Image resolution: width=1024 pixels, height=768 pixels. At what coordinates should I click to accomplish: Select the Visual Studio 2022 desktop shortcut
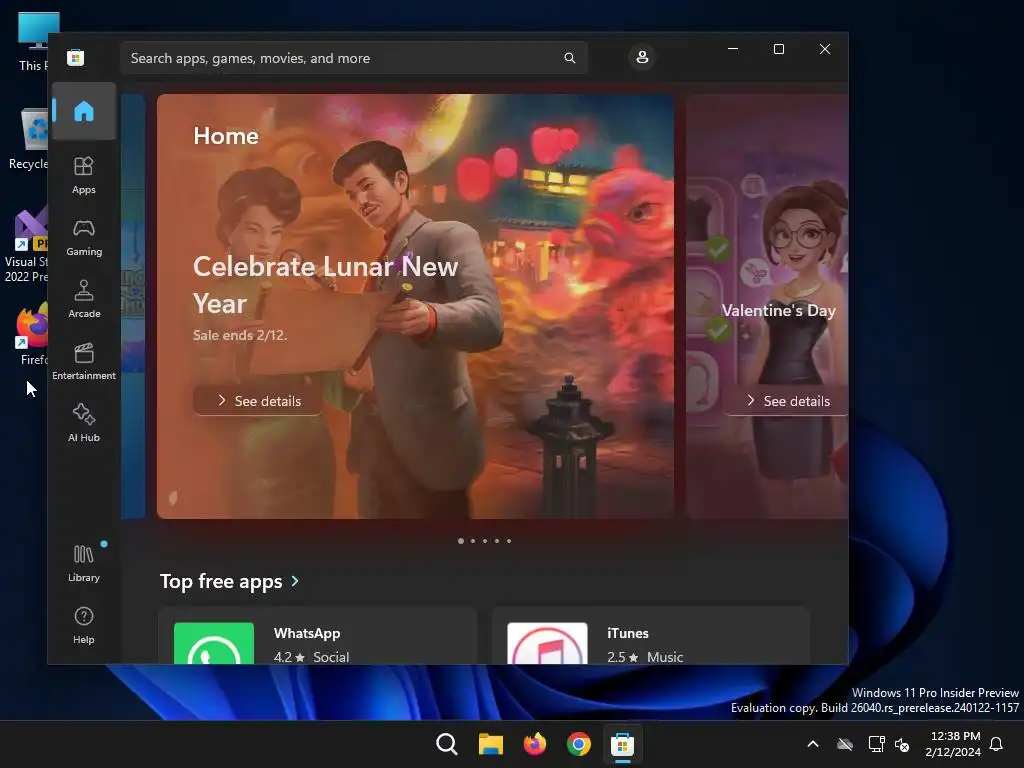click(x=25, y=245)
